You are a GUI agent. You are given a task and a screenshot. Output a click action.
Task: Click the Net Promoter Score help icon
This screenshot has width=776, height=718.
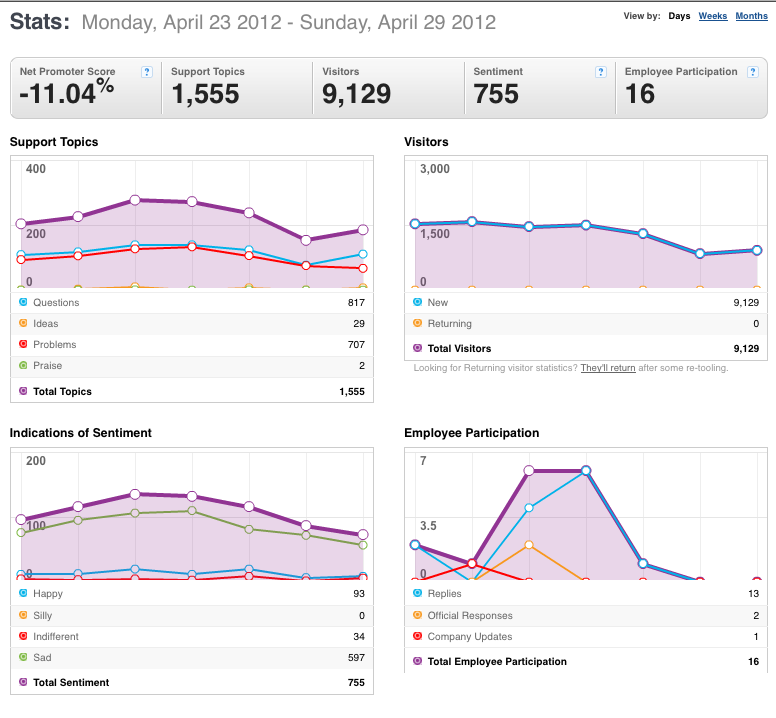pyautogui.click(x=146, y=72)
